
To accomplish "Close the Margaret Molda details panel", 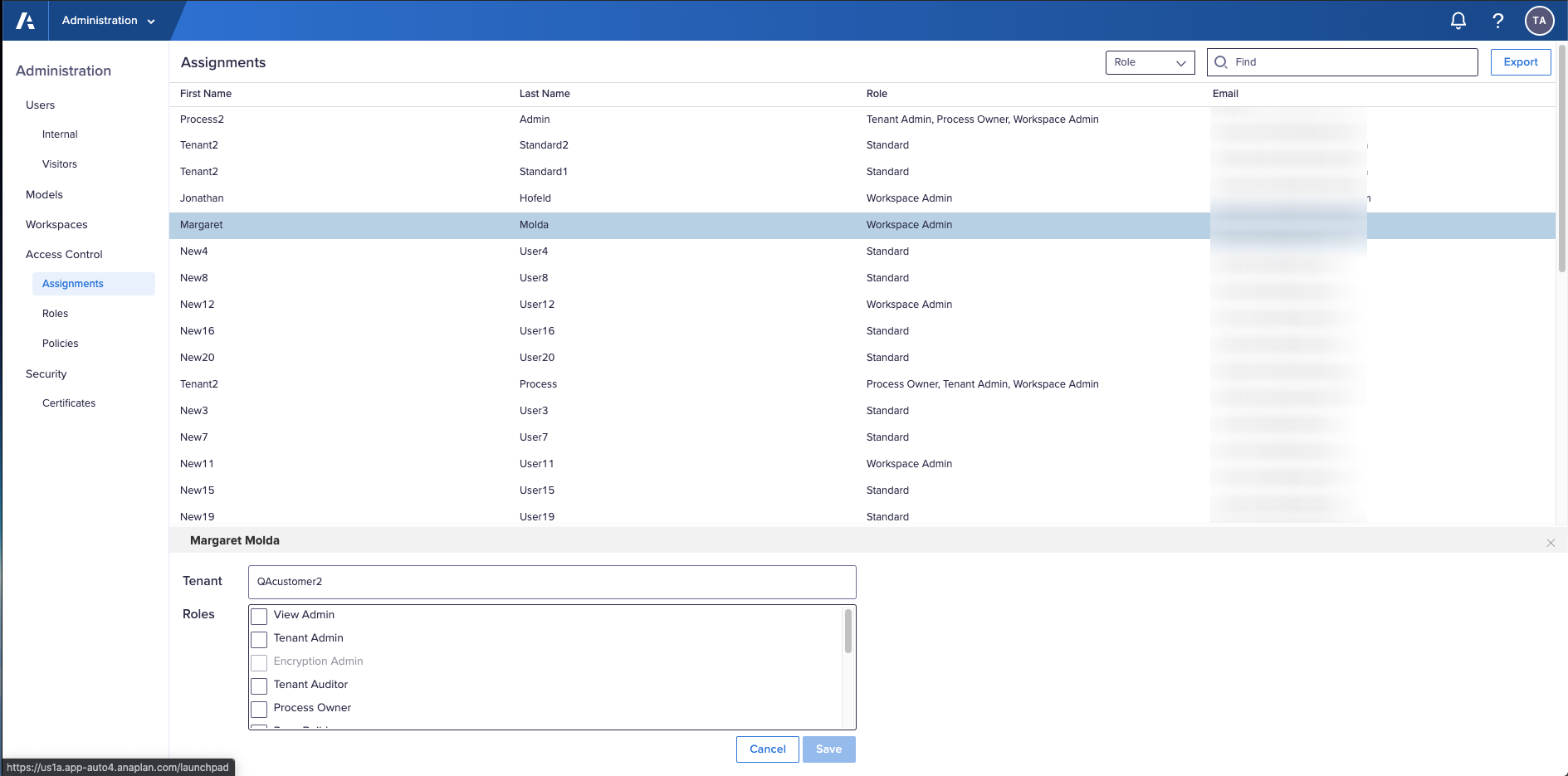I will (x=1551, y=543).
